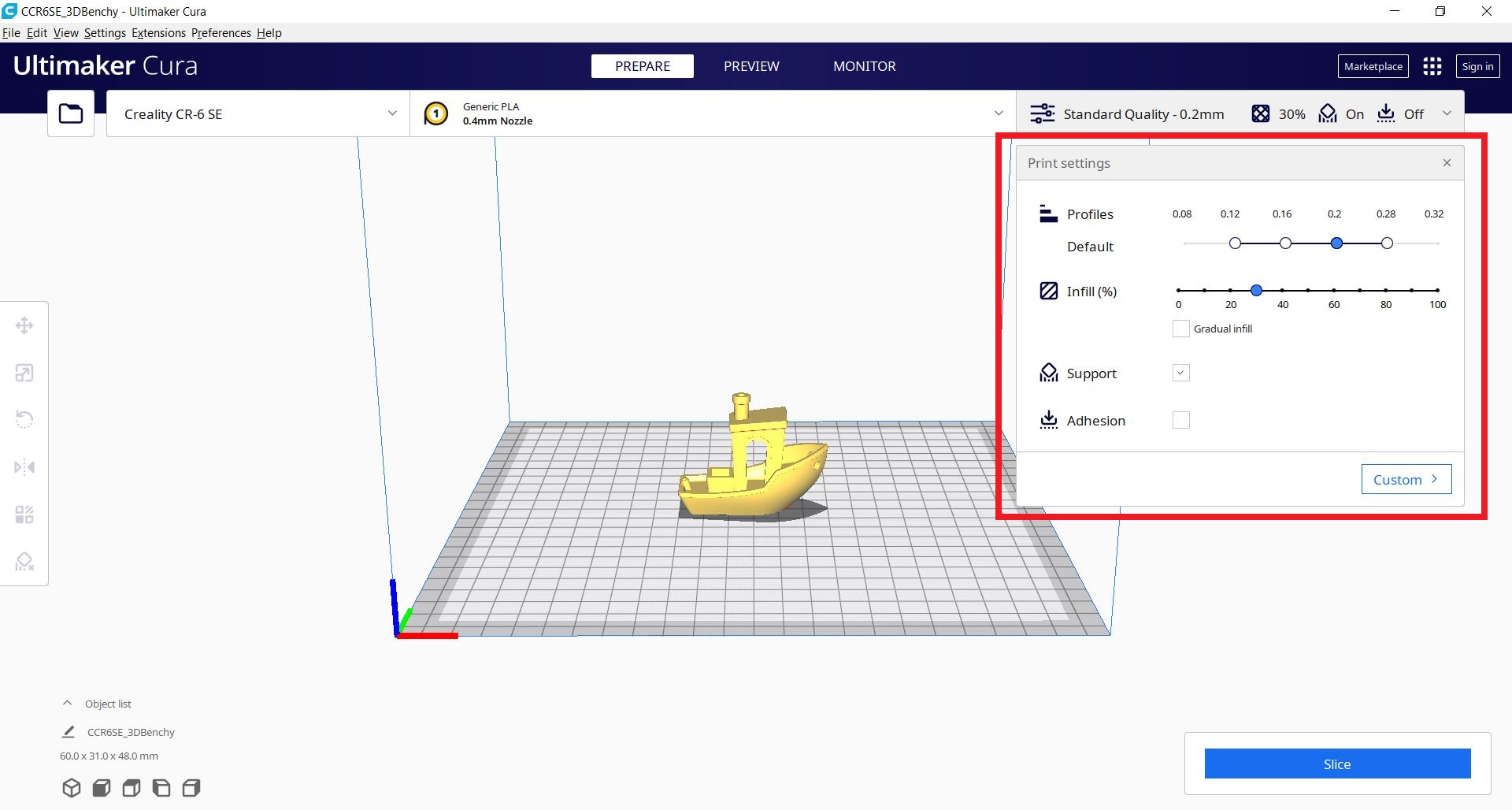Viewport: 1512px width, 810px height.
Task: Expand the Generic PLA material dropdown
Action: click(713, 113)
